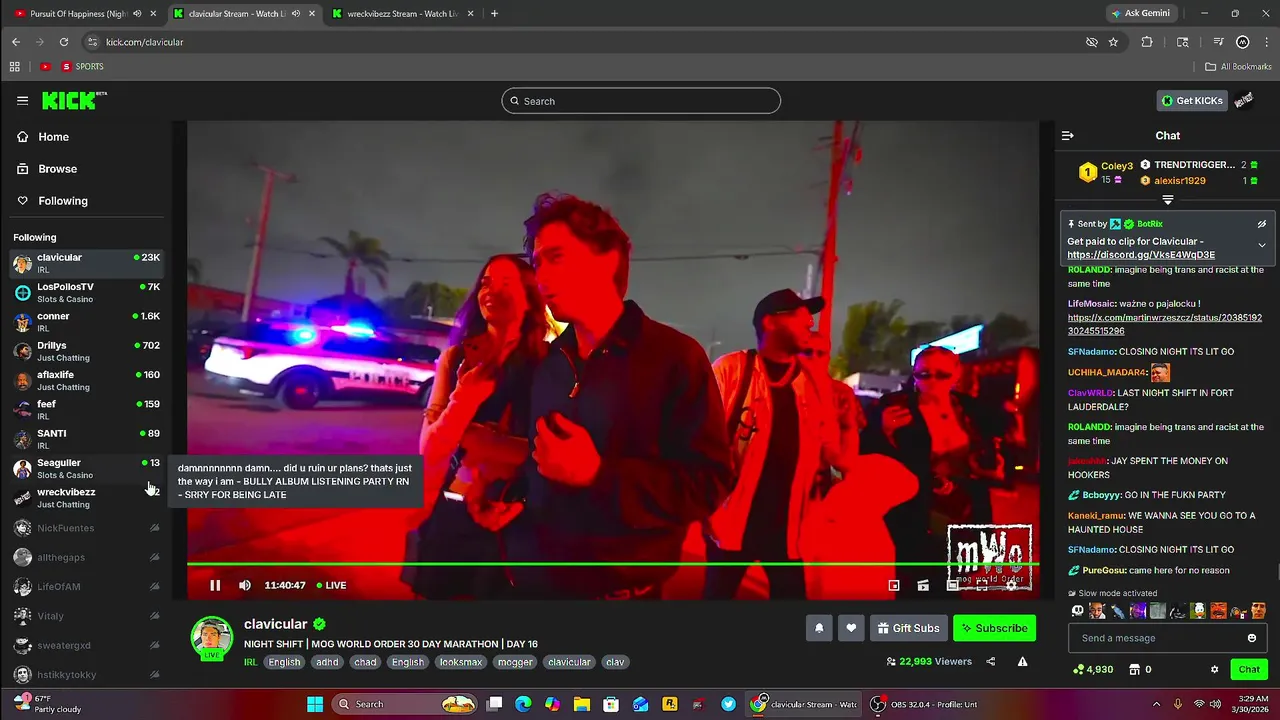
Task: Report the stream with warning triangle
Action: coord(1022,661)
